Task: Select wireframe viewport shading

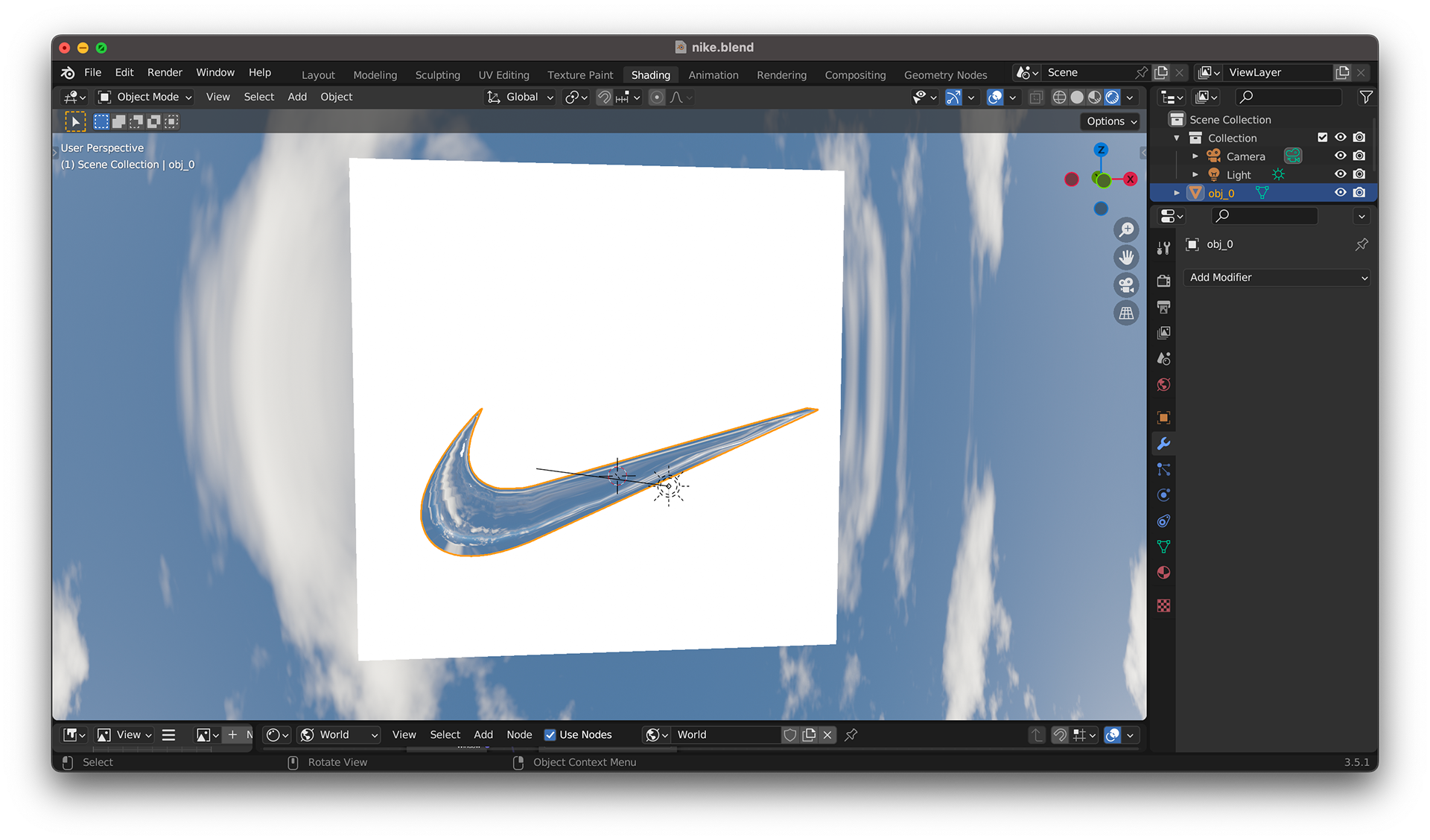Action: (x=1059, y=97)
